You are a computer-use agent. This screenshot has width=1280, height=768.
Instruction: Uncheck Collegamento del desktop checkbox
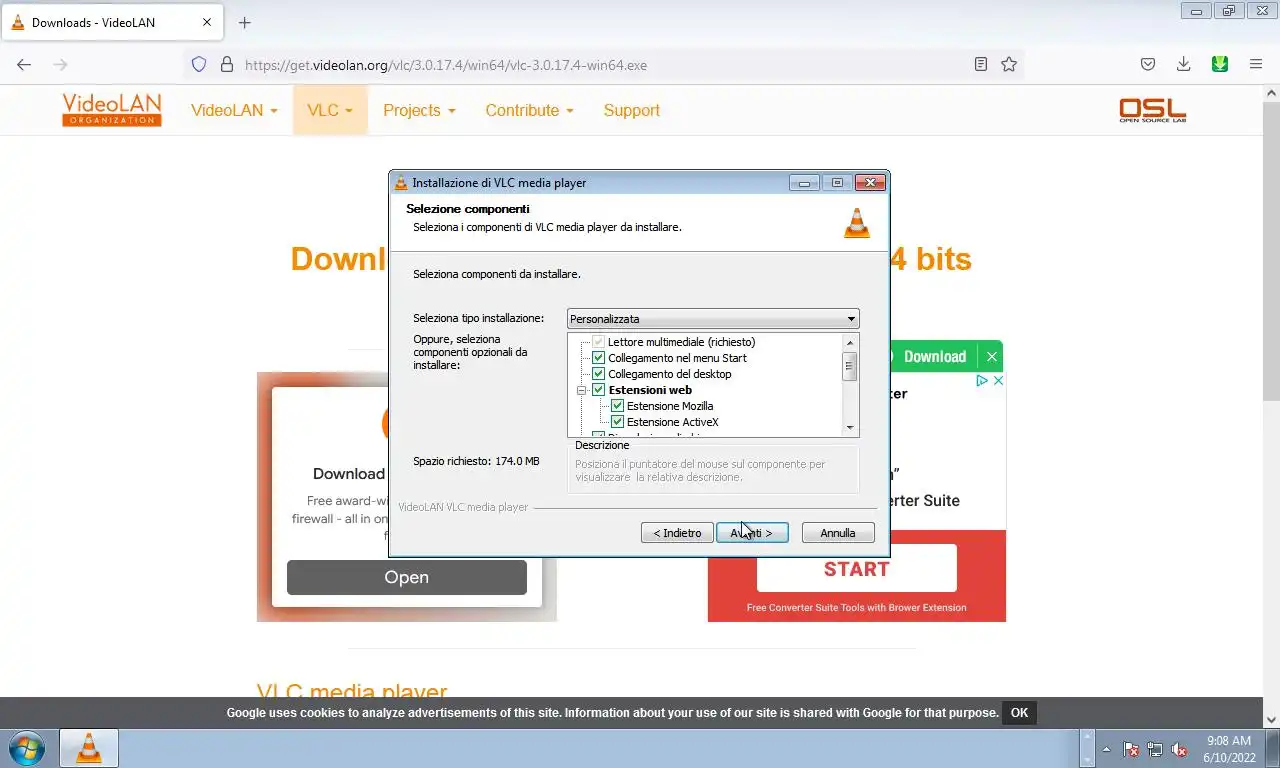(x=599, y=374)
